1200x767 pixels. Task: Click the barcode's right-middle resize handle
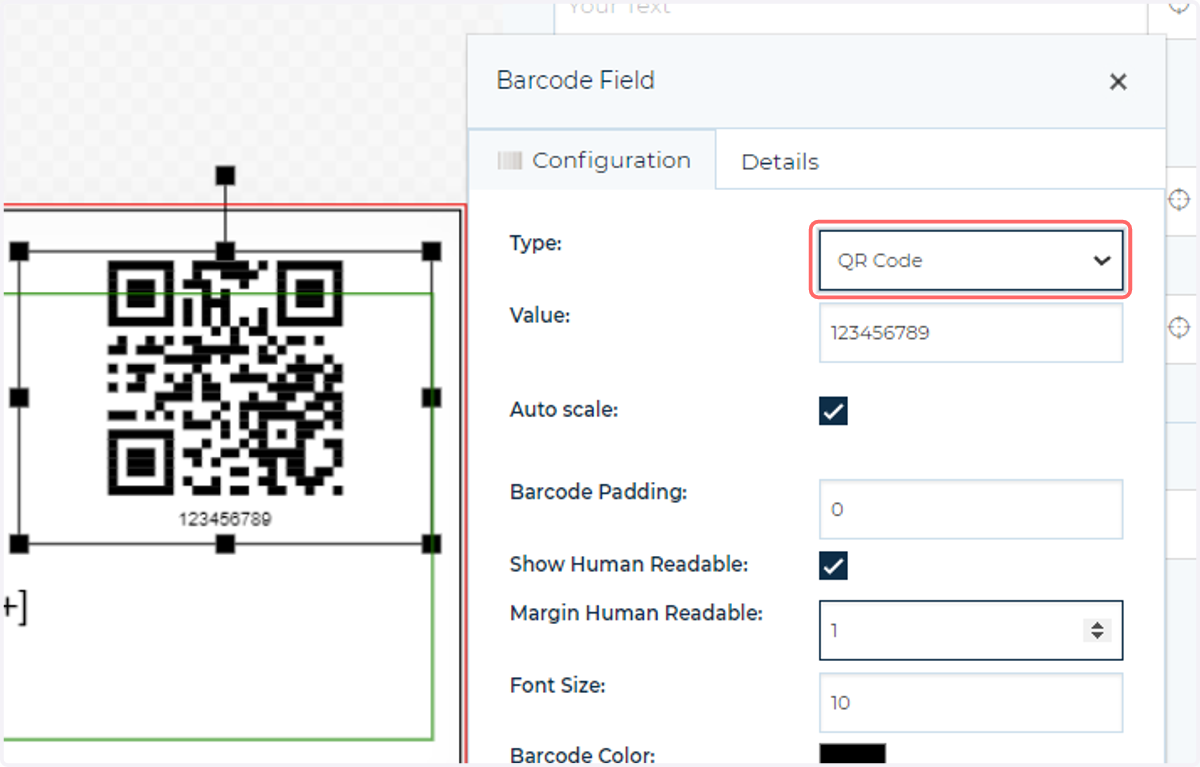431,397
